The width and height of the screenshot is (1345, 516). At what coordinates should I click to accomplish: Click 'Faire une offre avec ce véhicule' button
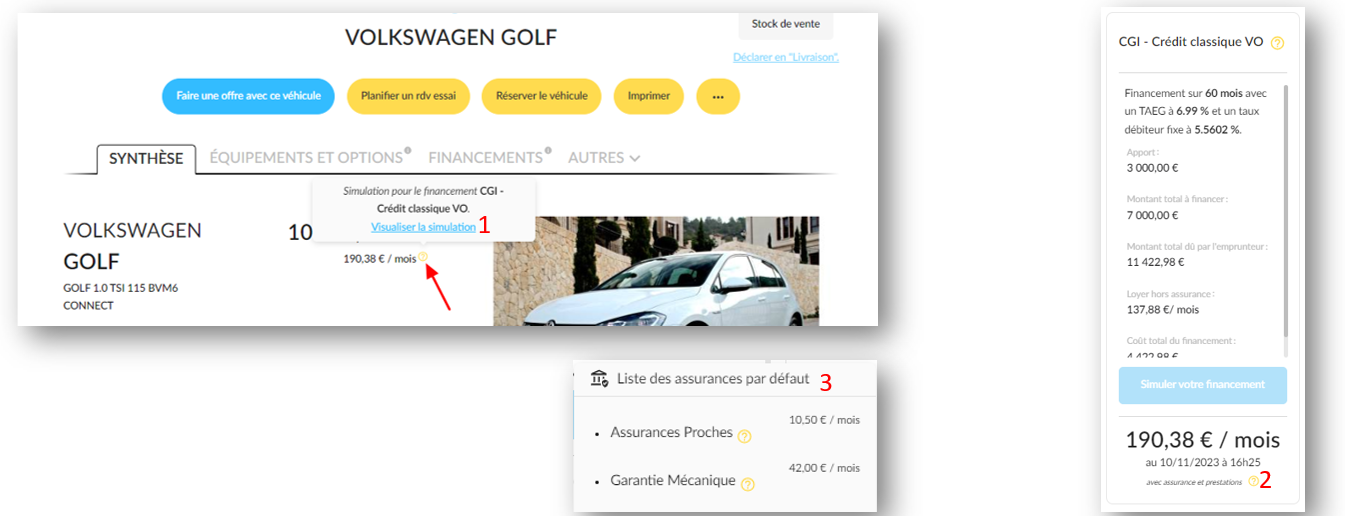click(248, 96)
